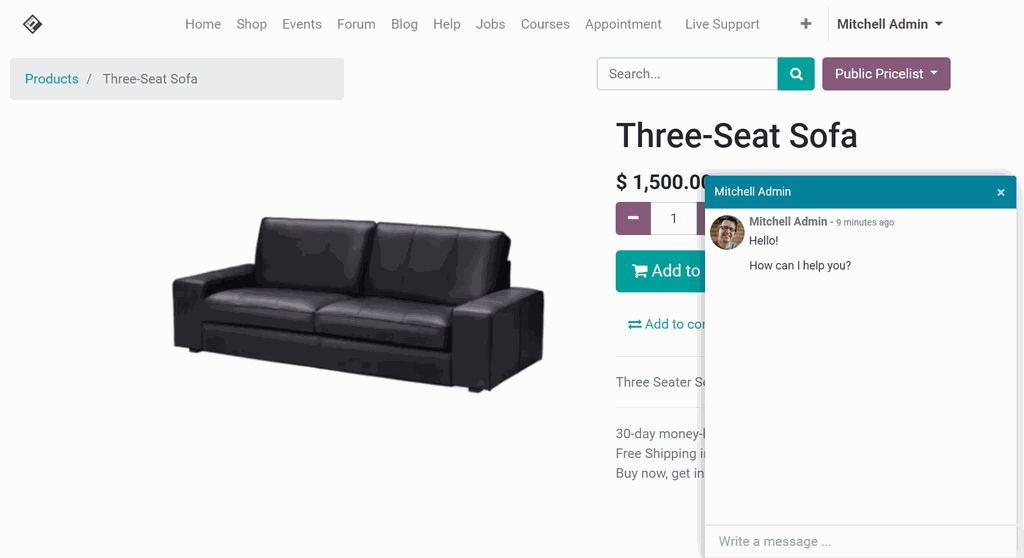This screenshot has height=558, width=1024.
Task: Click the Products breadcrumb link
Action: [52, 79]
